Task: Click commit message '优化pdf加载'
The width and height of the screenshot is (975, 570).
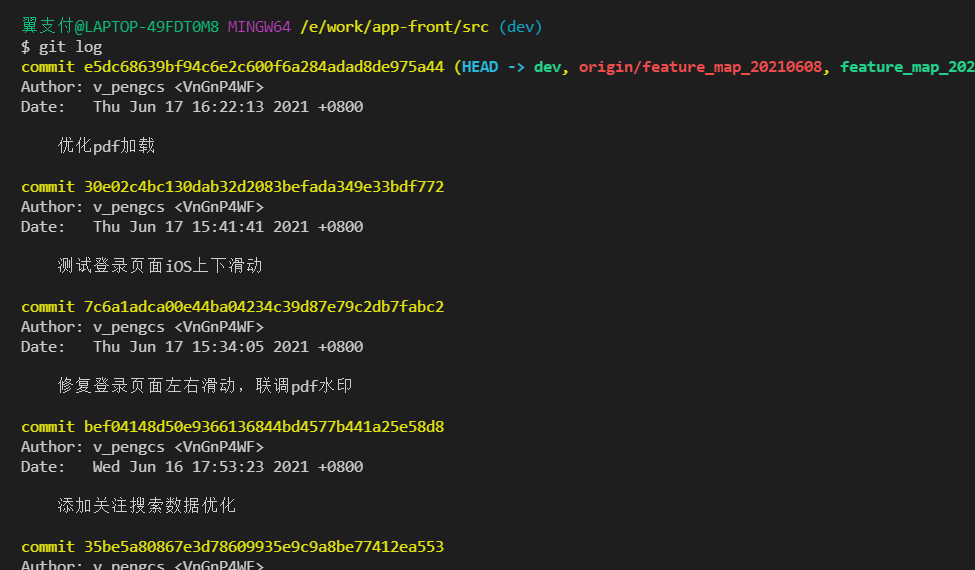Action: tap(106, 146)
